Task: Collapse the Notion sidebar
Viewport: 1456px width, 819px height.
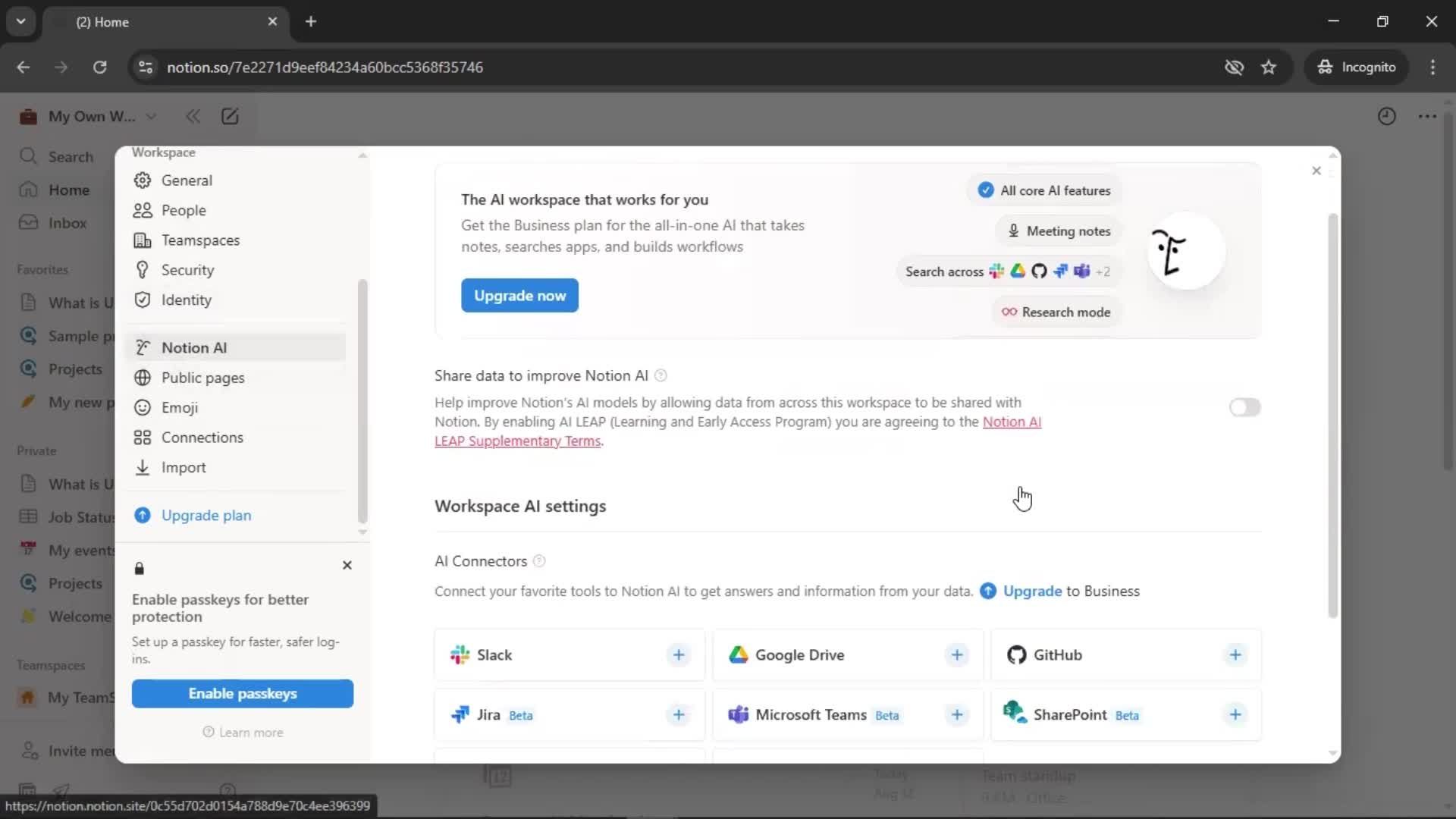Action: point(193,117)
